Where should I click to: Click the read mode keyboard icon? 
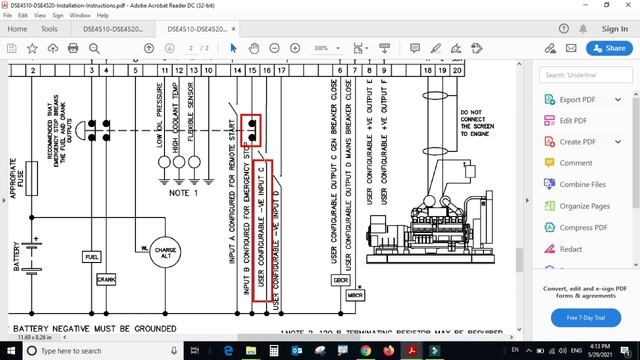pos(384,48)
